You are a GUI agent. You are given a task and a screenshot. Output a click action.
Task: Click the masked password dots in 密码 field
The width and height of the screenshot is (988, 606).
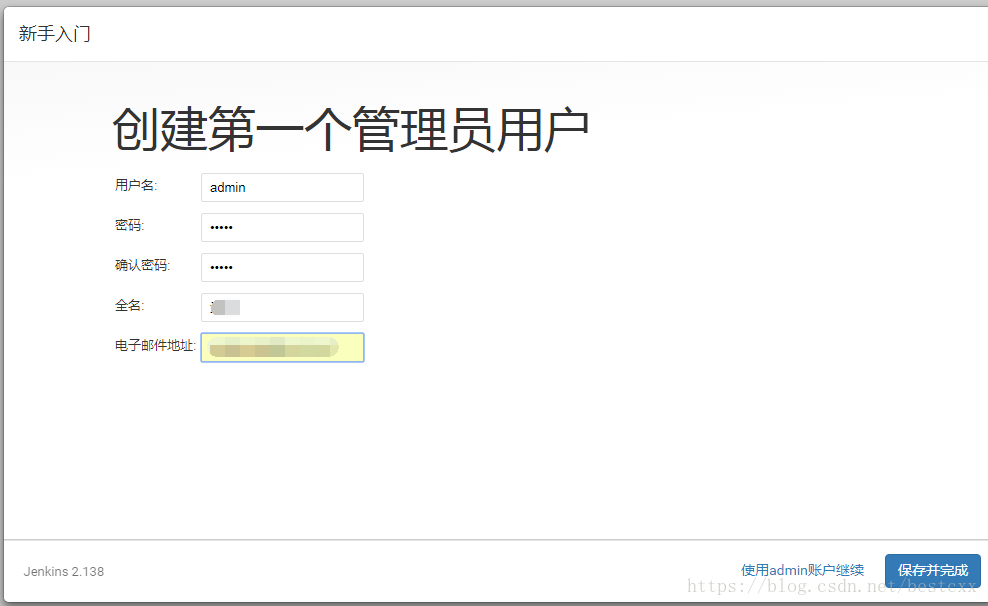pos(221,227)
